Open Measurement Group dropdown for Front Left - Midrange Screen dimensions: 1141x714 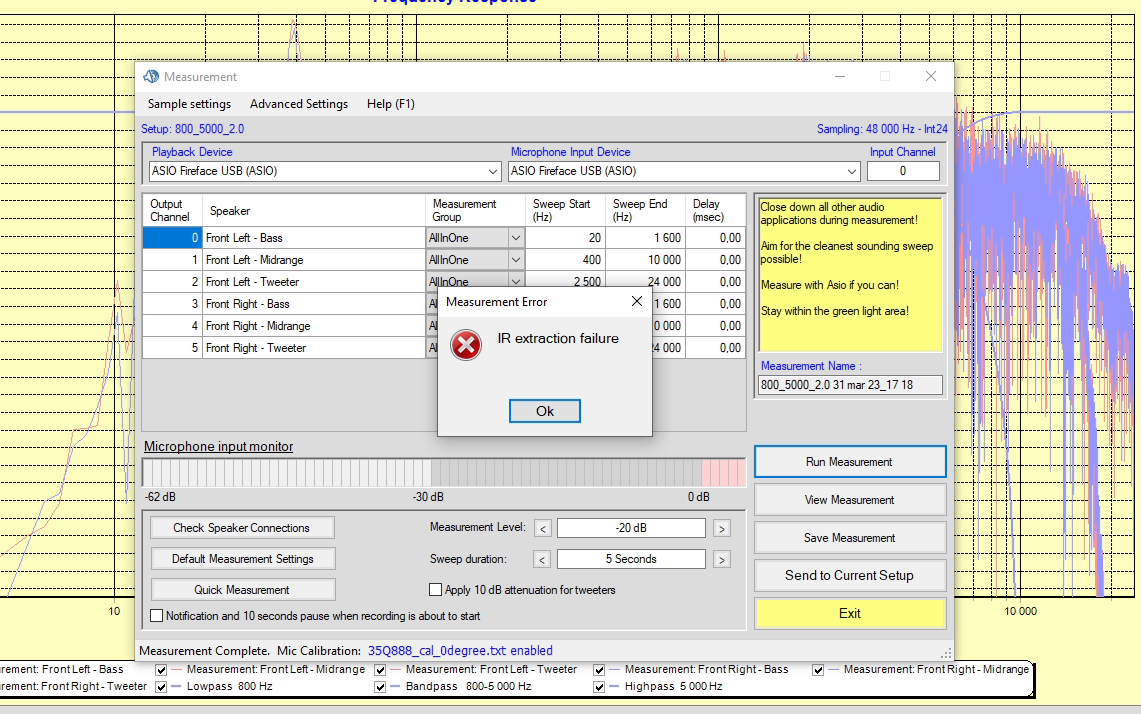515,260
